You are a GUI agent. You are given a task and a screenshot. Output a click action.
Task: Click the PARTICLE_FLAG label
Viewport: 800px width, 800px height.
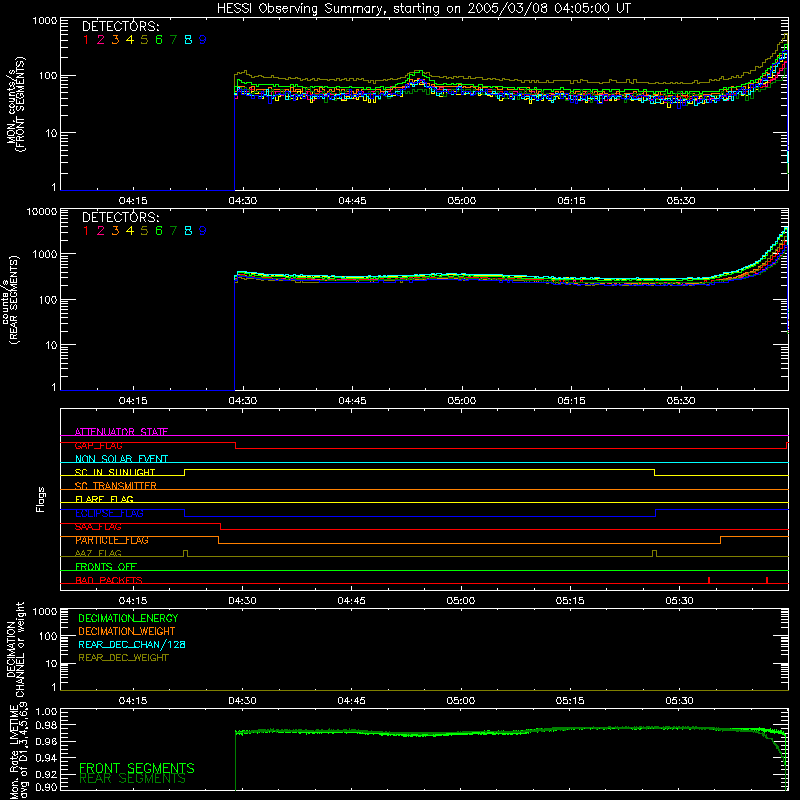pos(112,540)
